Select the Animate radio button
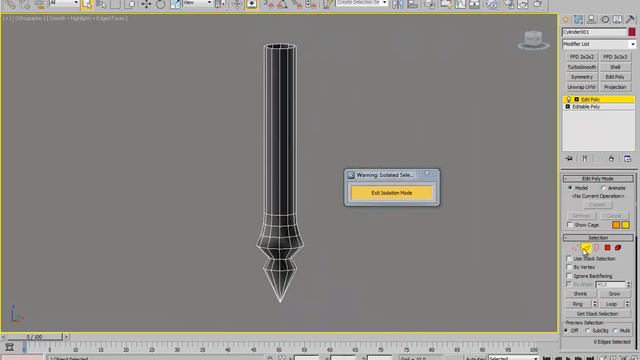Screen dimensions: 640x360 [x=603, y=188]
